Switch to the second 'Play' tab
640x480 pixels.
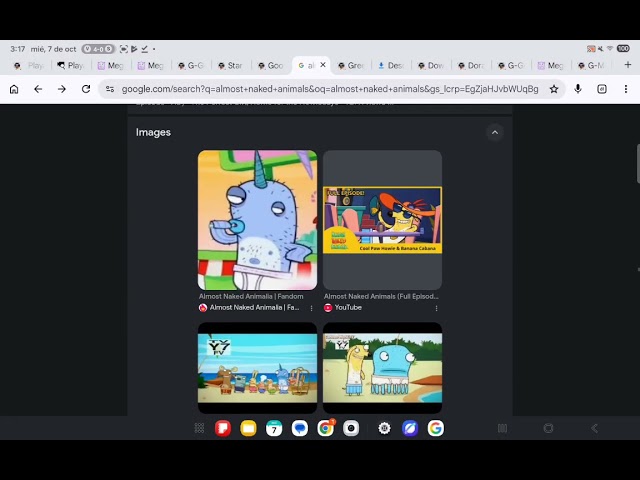(x=70, y=65)
